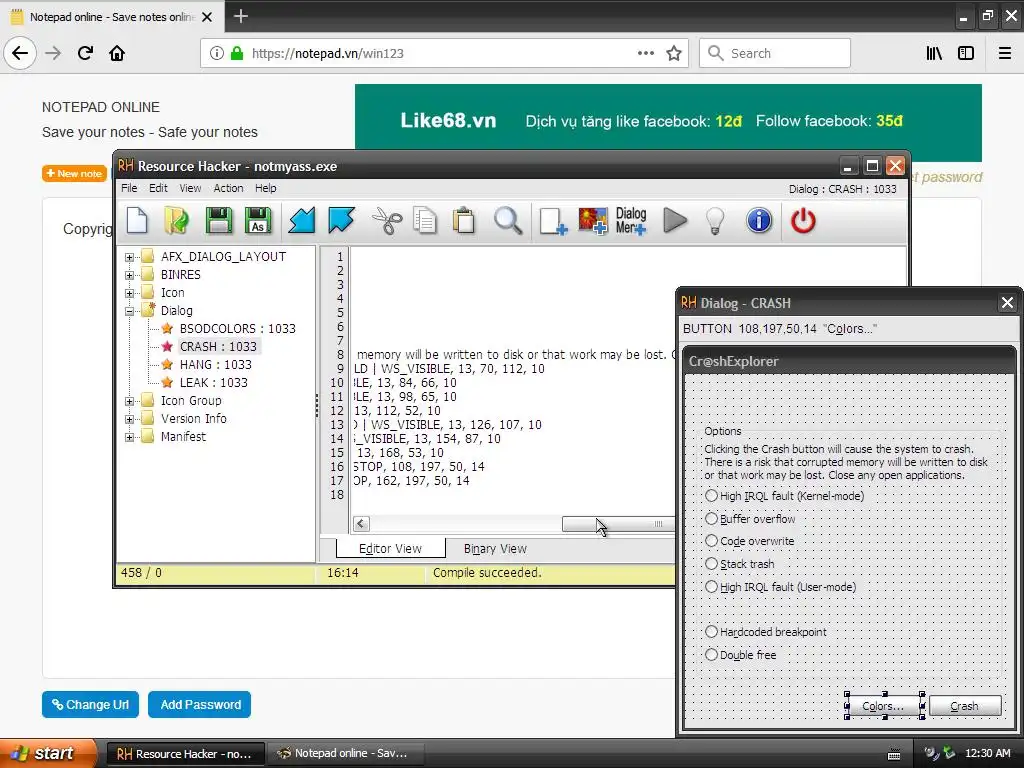1024x768 pixels.
Task: Click the Cut scissors icon
Action: click(387, 221)
